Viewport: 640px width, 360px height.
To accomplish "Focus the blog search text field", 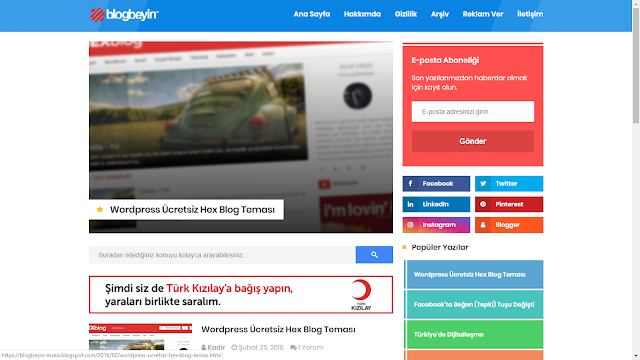I will (222, 255).
